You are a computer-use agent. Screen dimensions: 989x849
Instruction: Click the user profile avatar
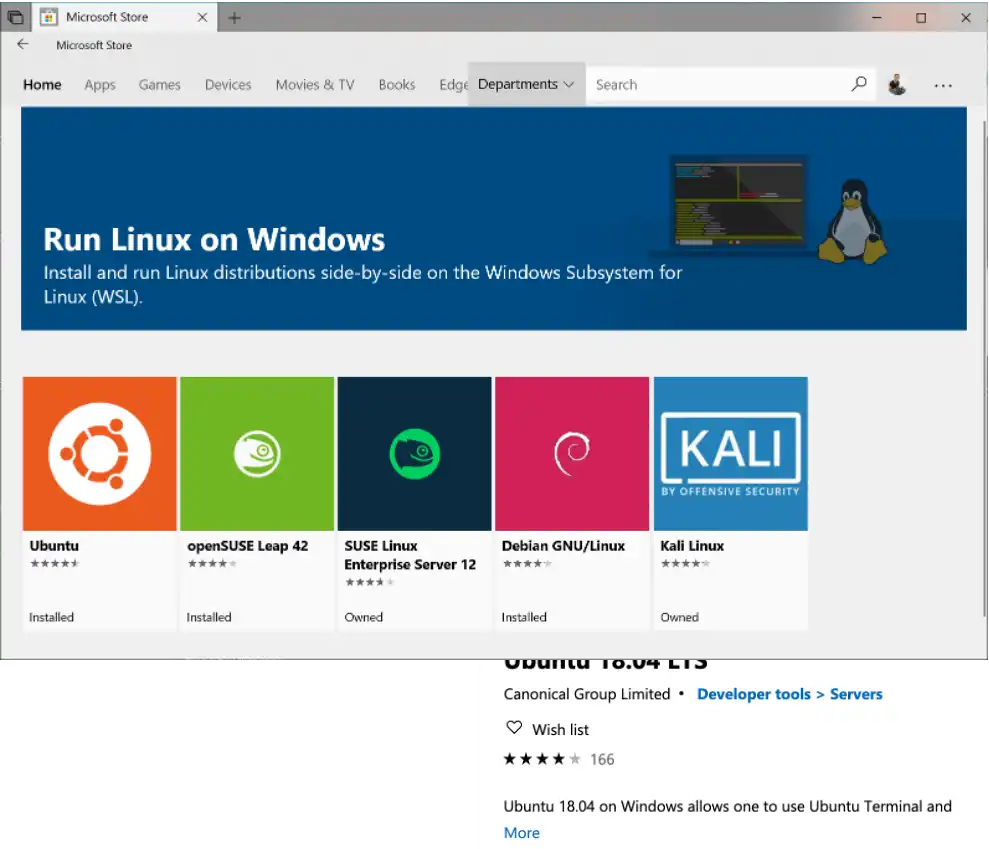896,84
